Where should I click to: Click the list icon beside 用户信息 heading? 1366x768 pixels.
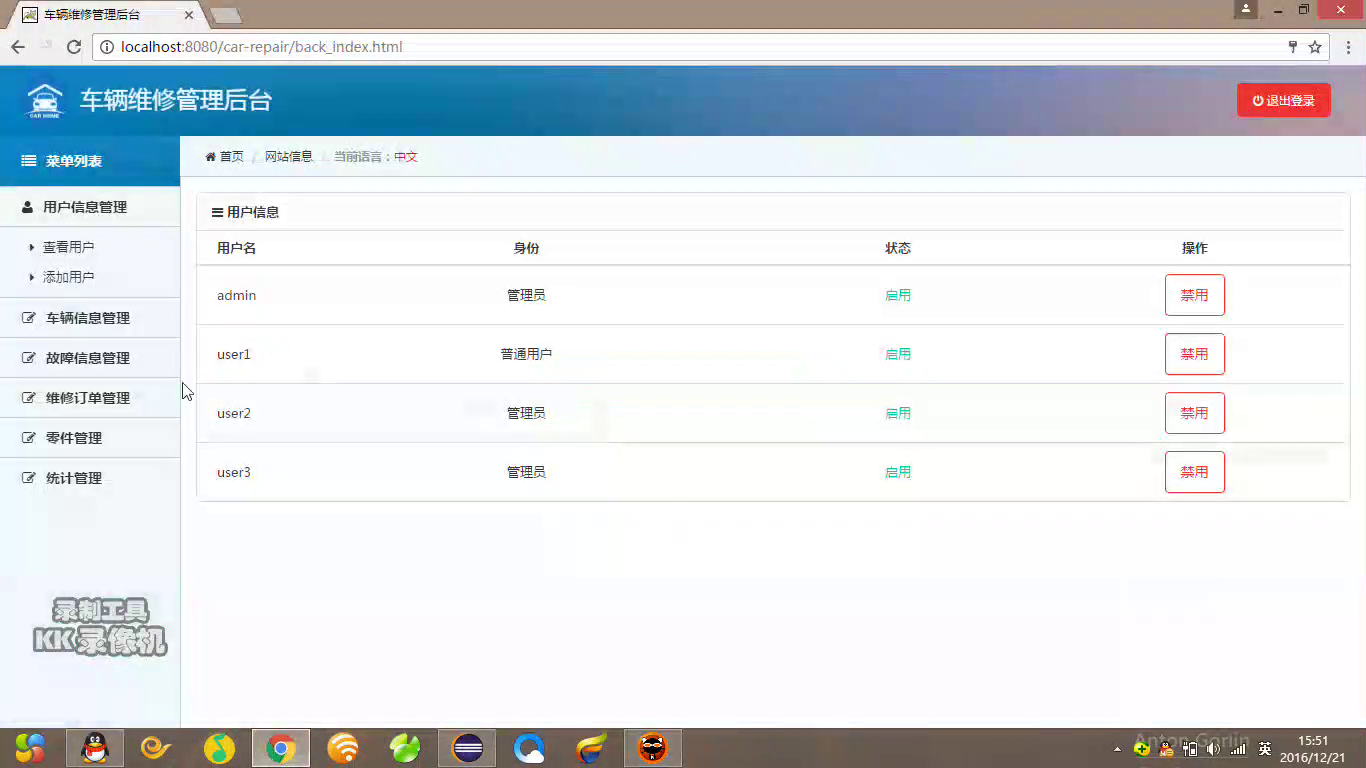click(217, 212)
